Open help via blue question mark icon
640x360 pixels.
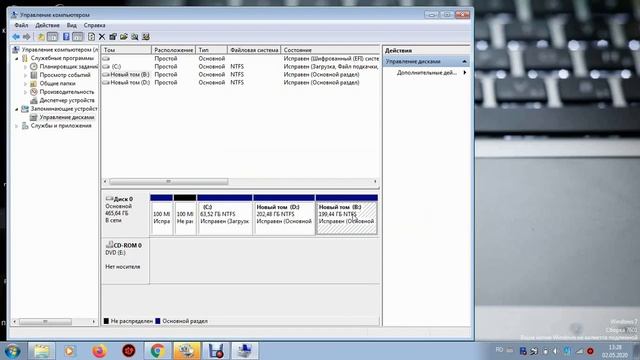tap(66, 37)
